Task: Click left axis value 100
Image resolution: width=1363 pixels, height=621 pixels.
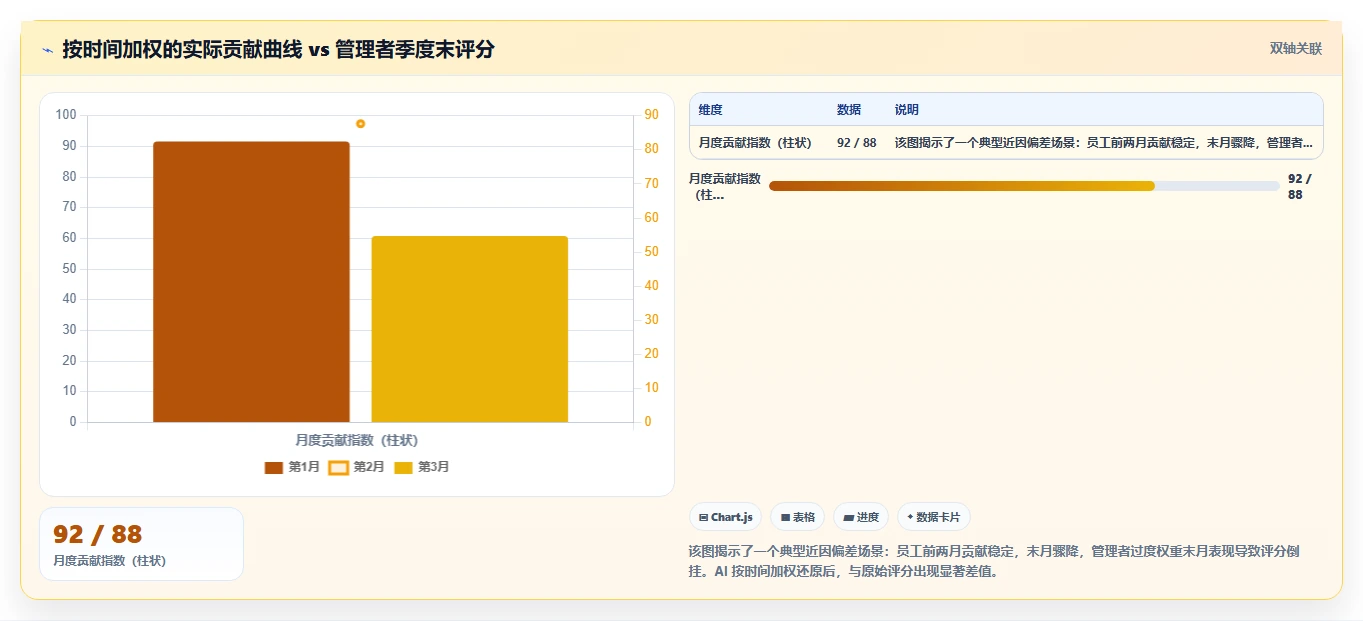Action: pyautogui.click(x=66, y=115)
